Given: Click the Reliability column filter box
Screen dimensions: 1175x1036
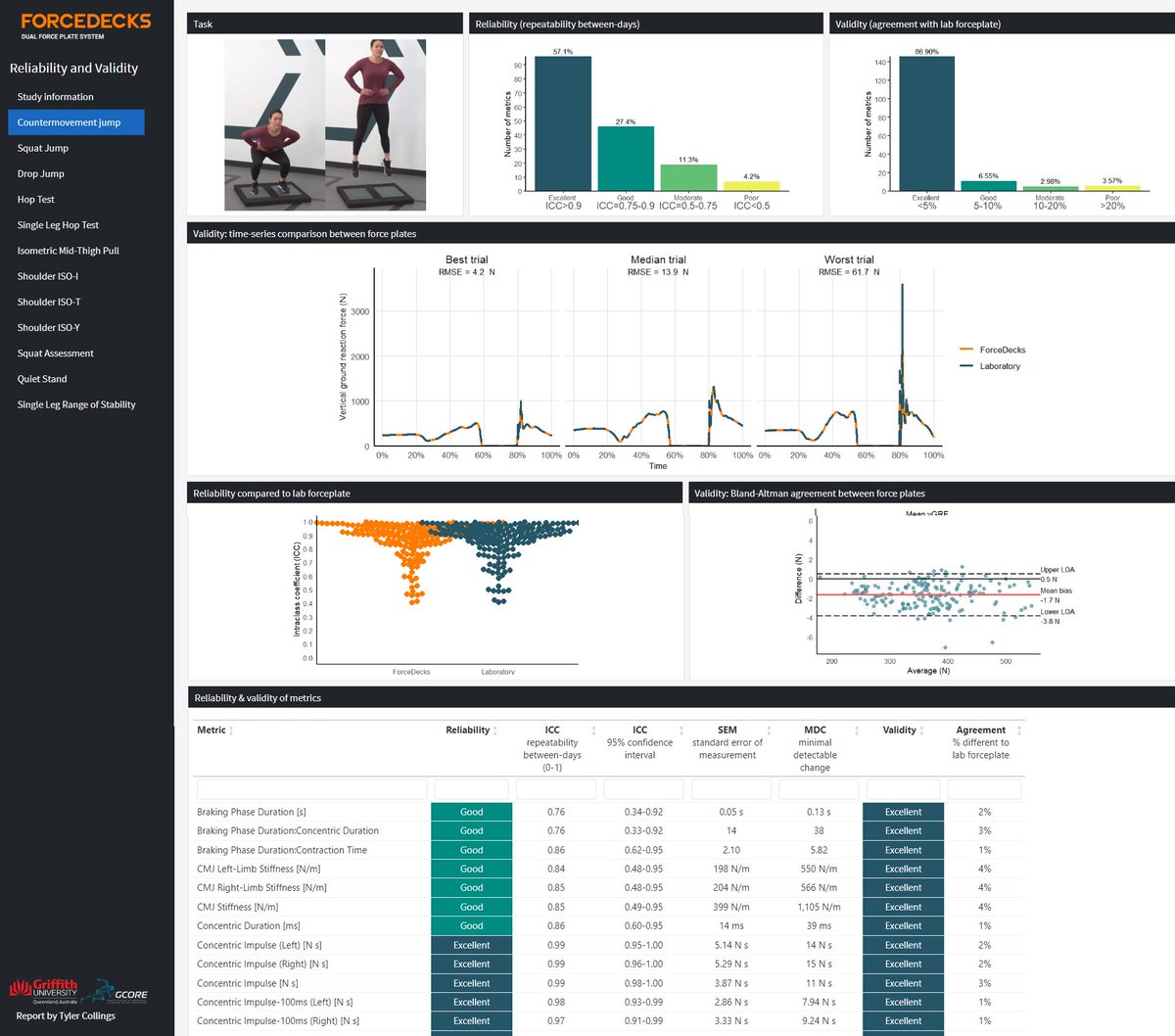Looking at the screenshot, I should tap(471, 789).
